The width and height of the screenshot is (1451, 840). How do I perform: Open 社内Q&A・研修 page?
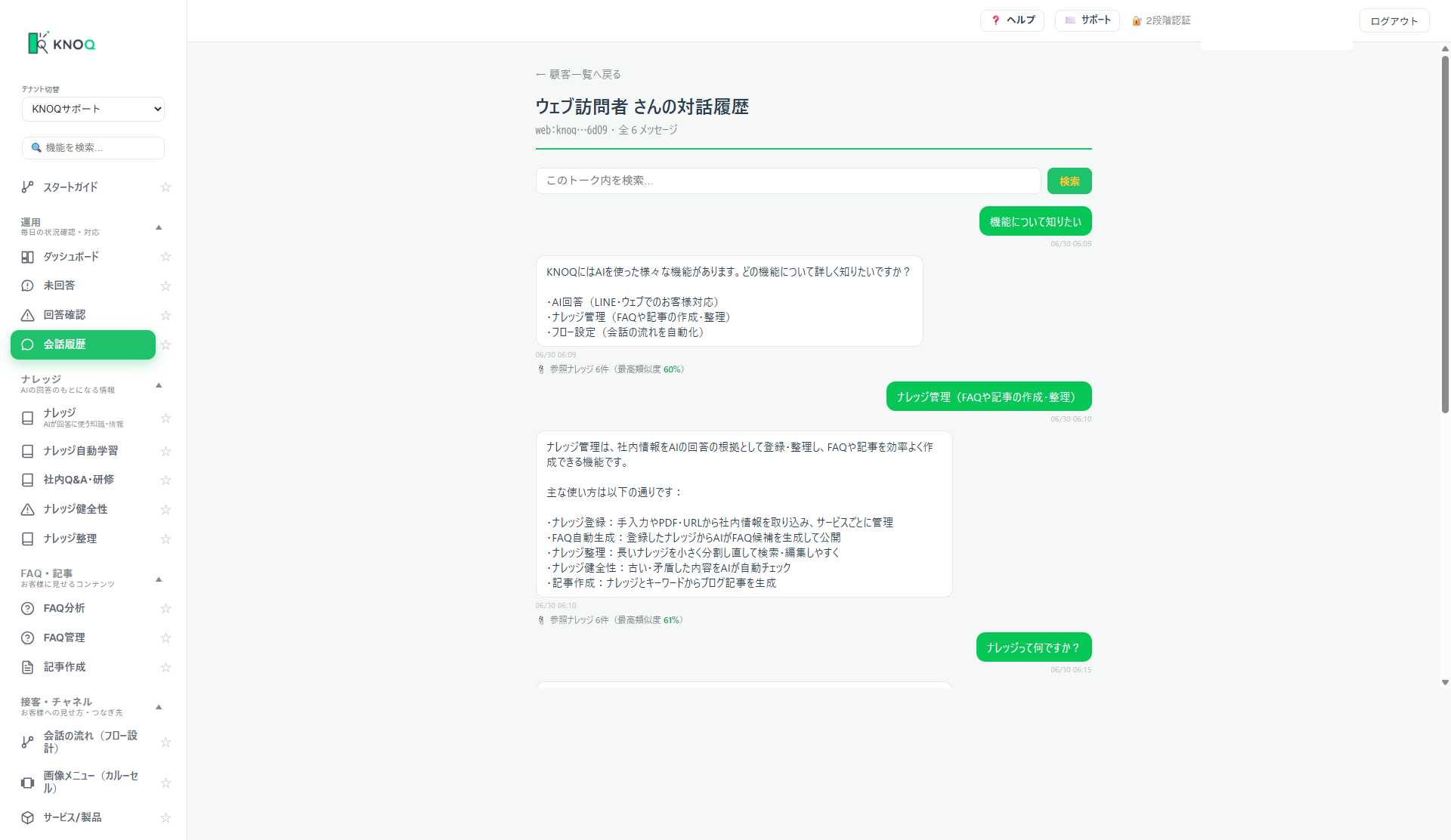[83, 480]
